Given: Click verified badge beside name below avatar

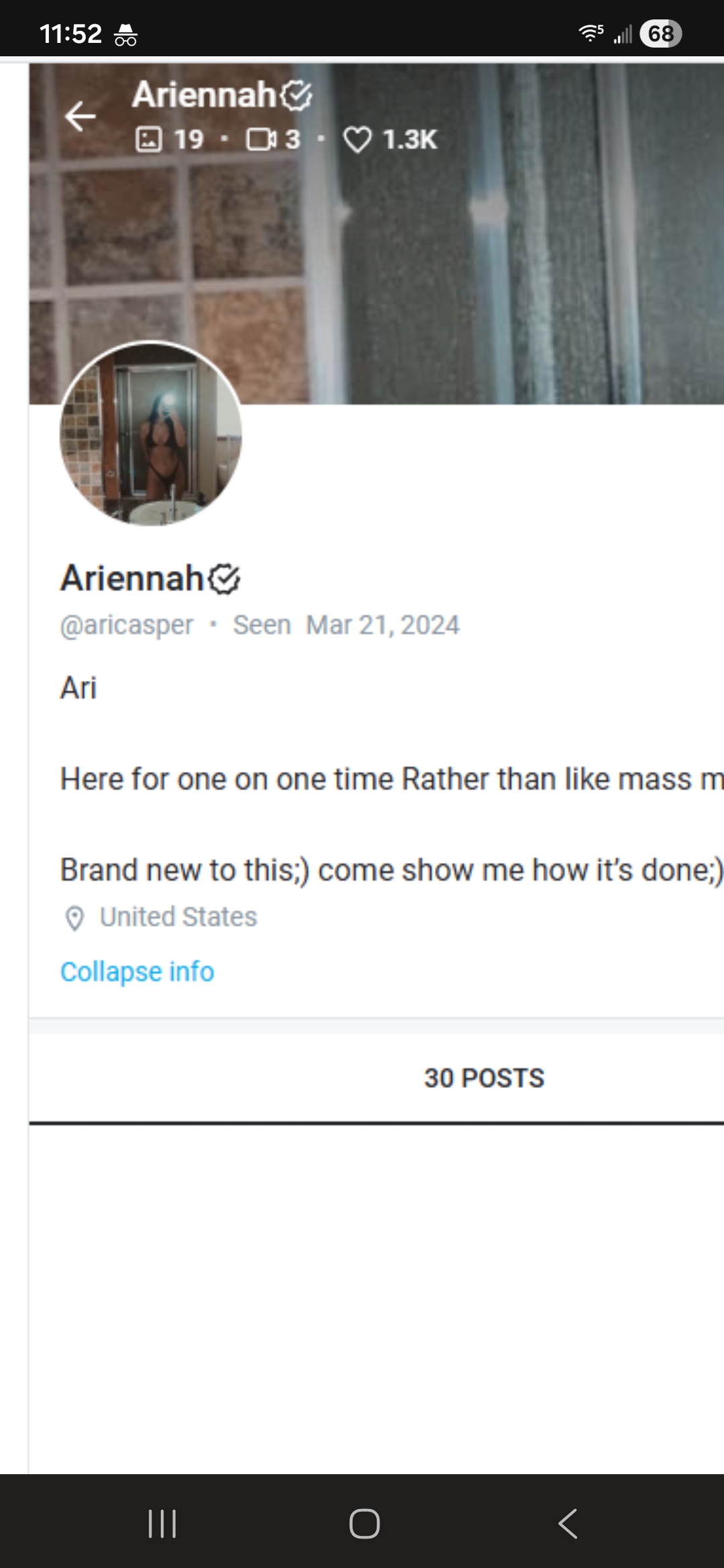Looking at the screenshot, I should (224, 579).
